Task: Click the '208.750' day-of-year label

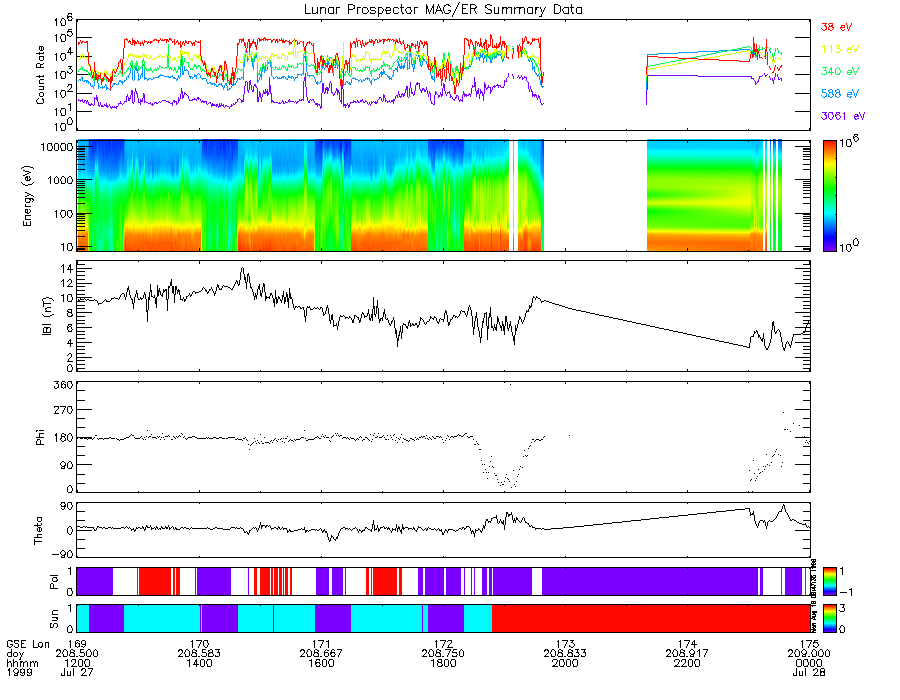Action: pos(443,654)
